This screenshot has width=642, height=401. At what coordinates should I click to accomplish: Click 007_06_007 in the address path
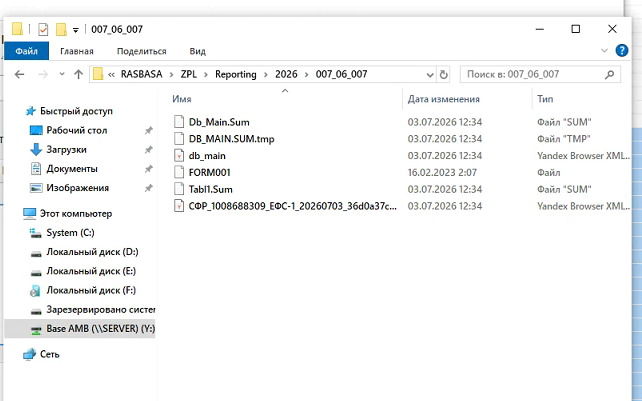coord(341,74)
